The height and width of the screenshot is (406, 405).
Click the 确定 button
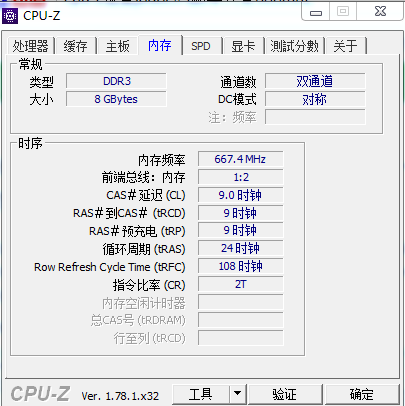[x=362, y=395]
